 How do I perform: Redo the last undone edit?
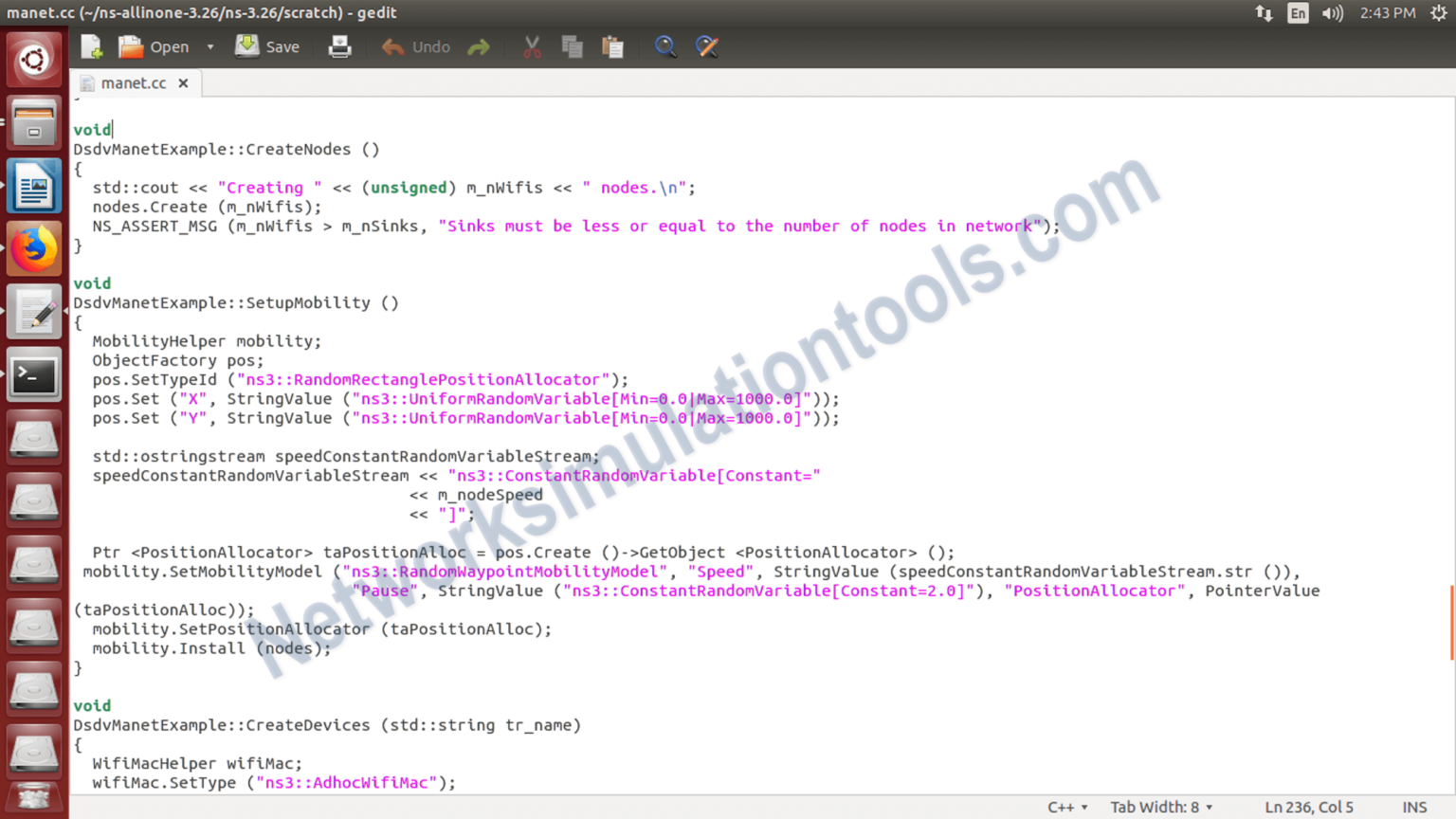478,45
